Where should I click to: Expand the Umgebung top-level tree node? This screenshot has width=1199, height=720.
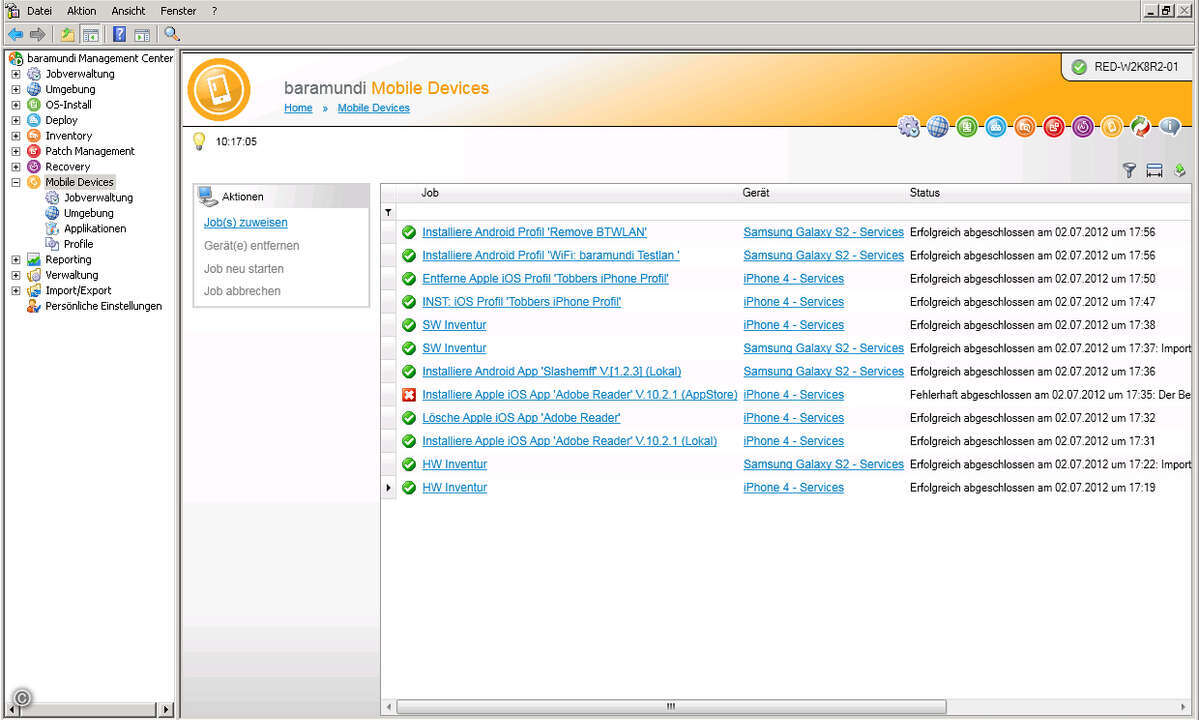(15, 89)
